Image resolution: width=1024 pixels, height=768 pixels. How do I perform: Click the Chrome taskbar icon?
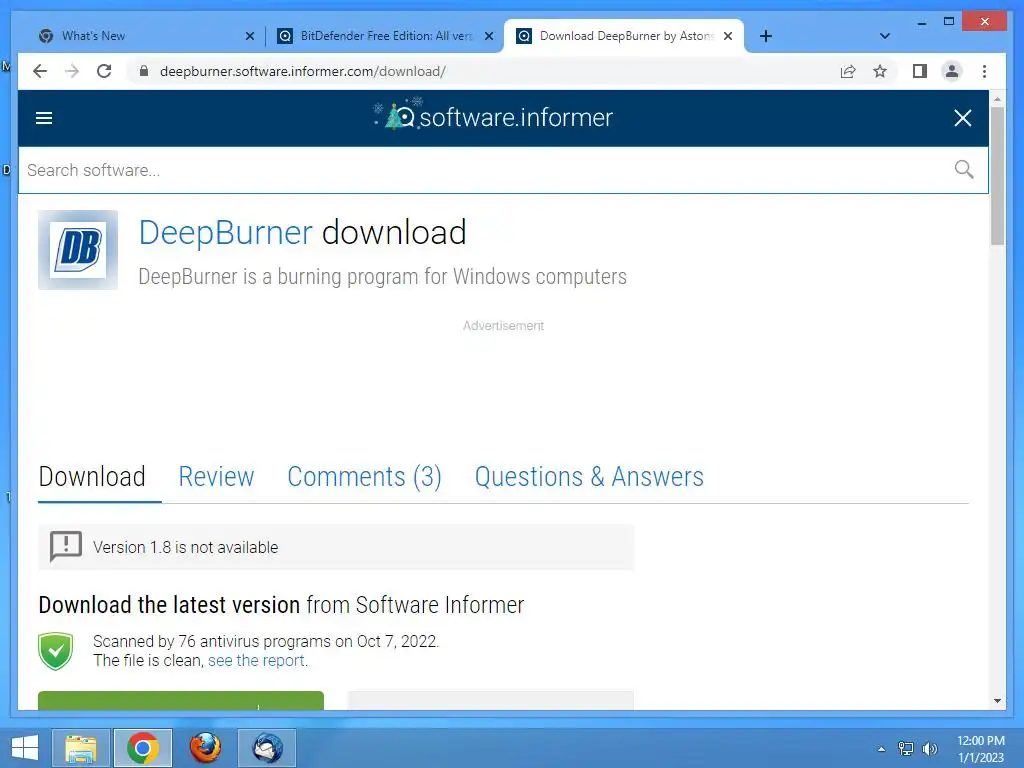143,748
